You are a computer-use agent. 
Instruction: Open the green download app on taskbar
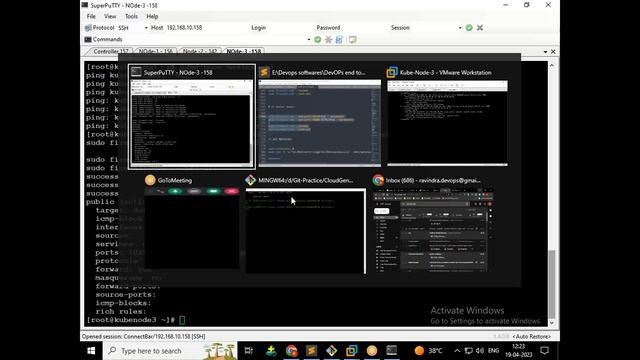pyautogui.click(x=271, y=351)
